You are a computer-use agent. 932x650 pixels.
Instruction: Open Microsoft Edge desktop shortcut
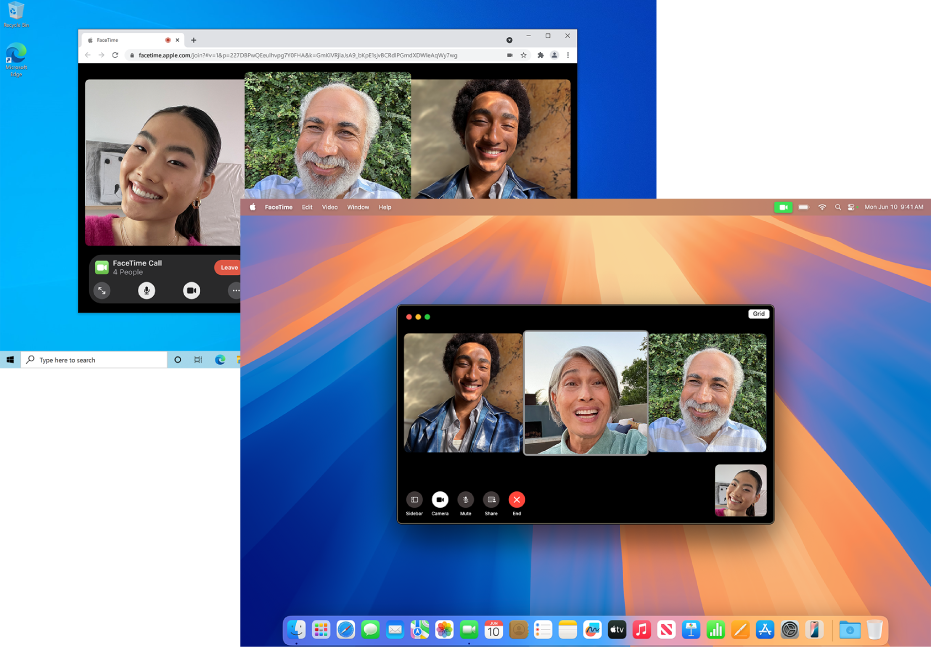pyautogui.click(x=16, y=60)
